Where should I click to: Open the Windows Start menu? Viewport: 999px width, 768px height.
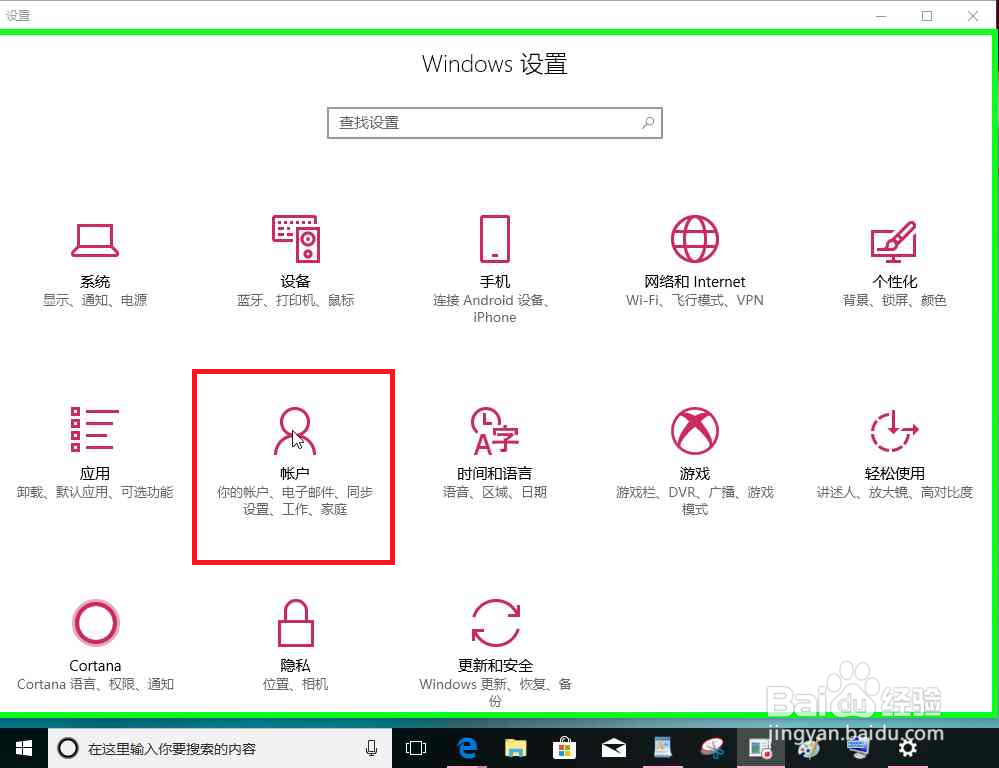(x=24, y=748)
